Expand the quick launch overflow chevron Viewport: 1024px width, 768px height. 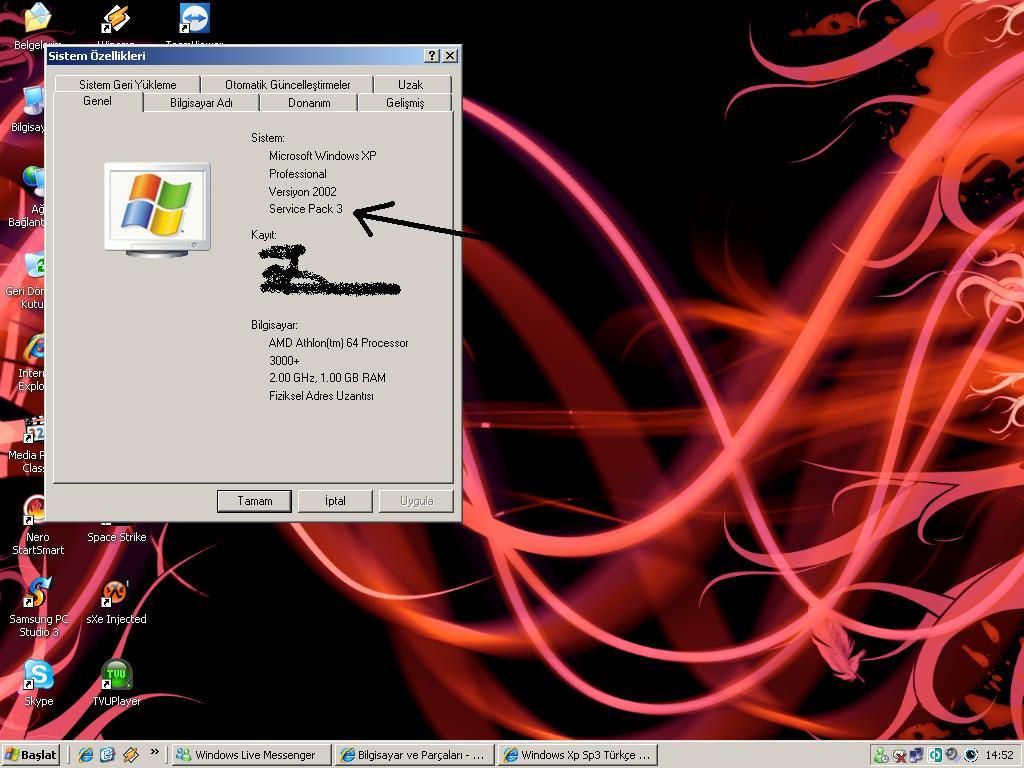[155, 752]
